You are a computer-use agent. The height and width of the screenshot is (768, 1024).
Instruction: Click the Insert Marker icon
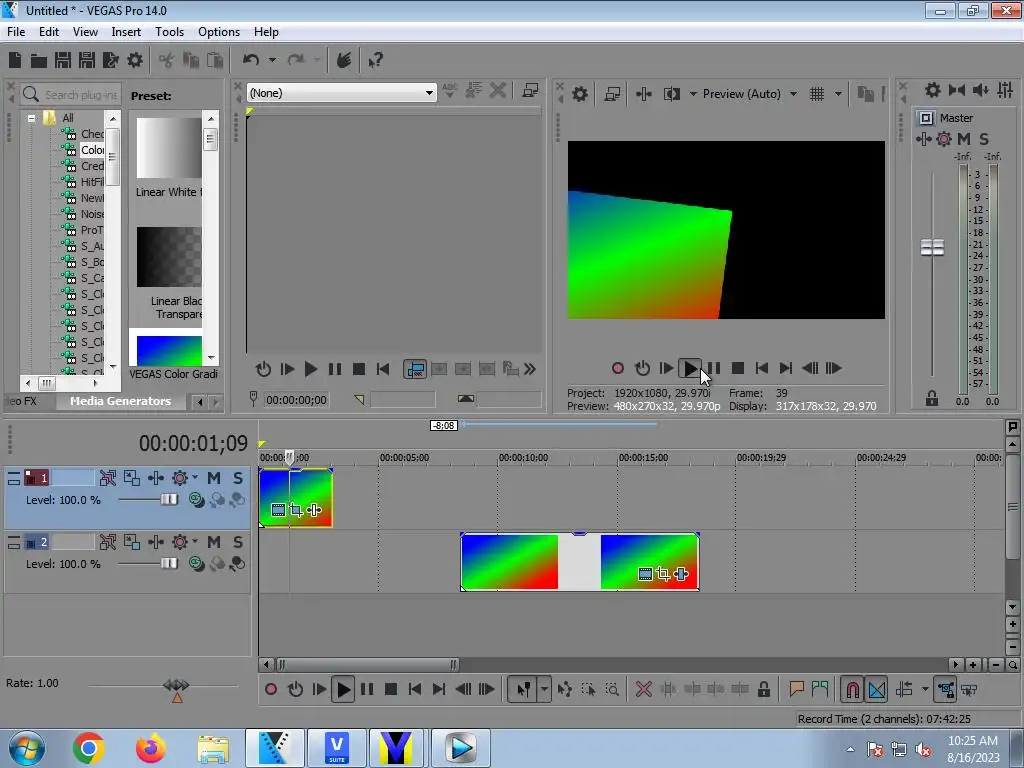[x=796, y=689]
